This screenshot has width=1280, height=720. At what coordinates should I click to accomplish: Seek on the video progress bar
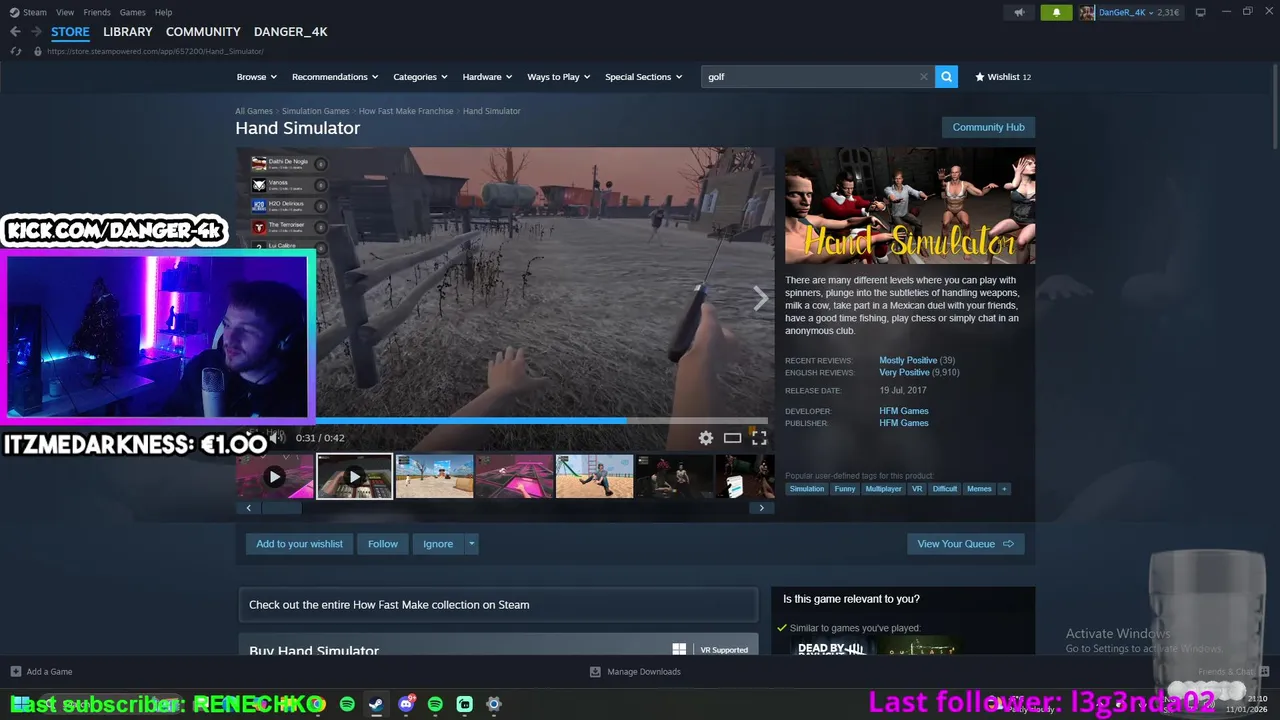(541, 421)
